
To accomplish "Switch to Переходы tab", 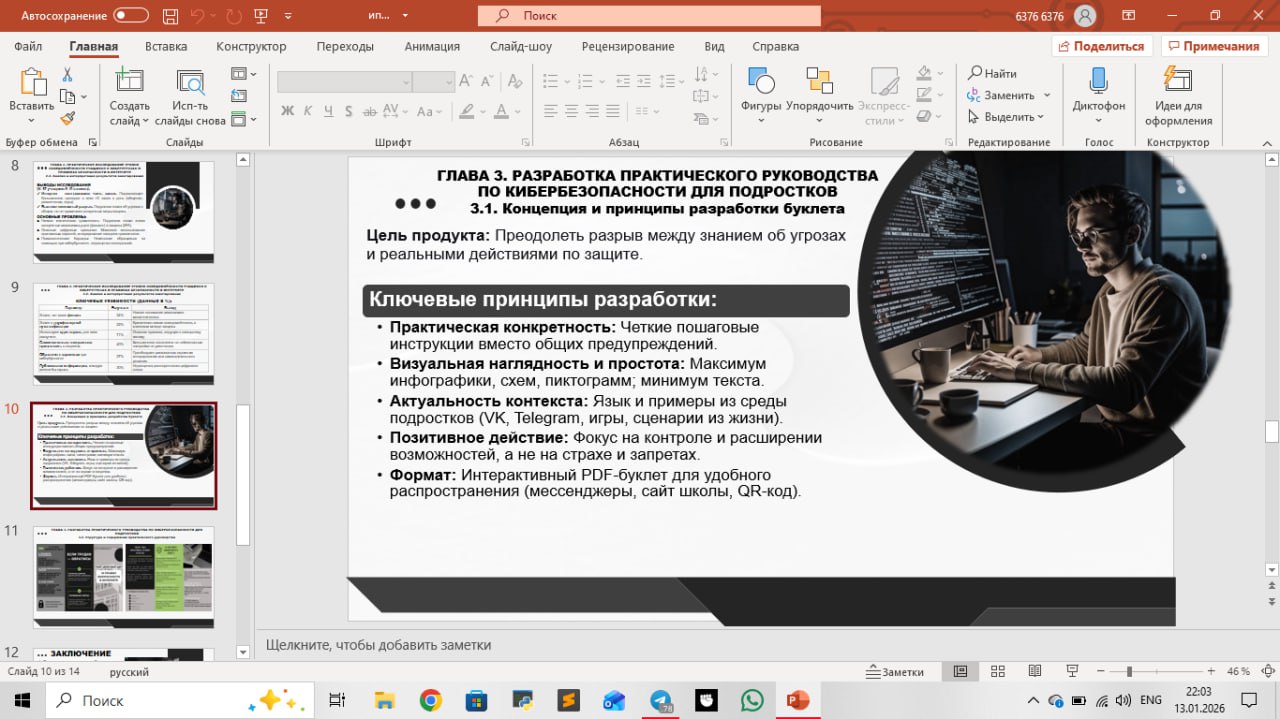I will [x=345, y=46].
